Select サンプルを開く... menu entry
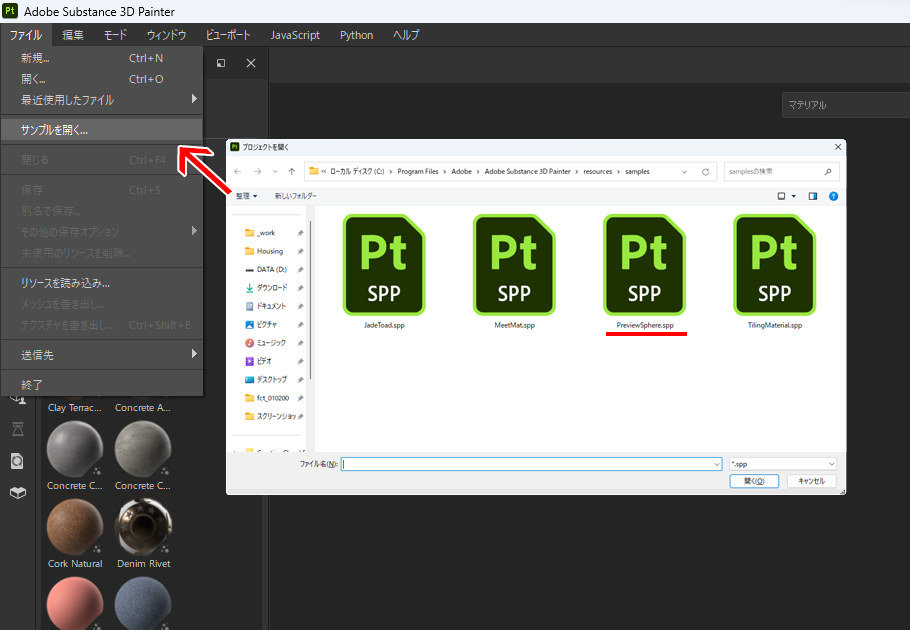The image size is (910, 630). point(102,130)
